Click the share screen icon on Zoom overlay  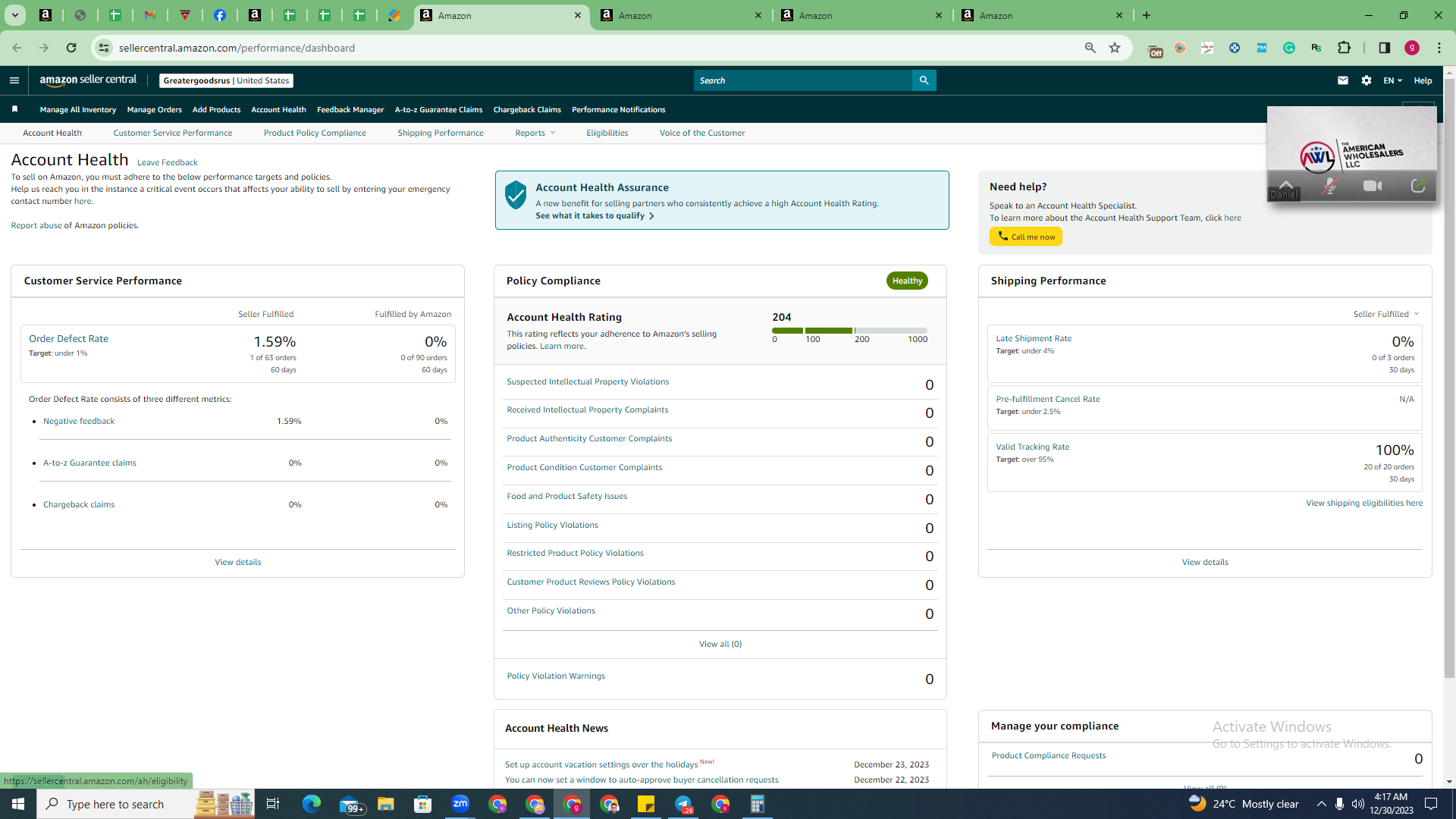point(1417,186)
